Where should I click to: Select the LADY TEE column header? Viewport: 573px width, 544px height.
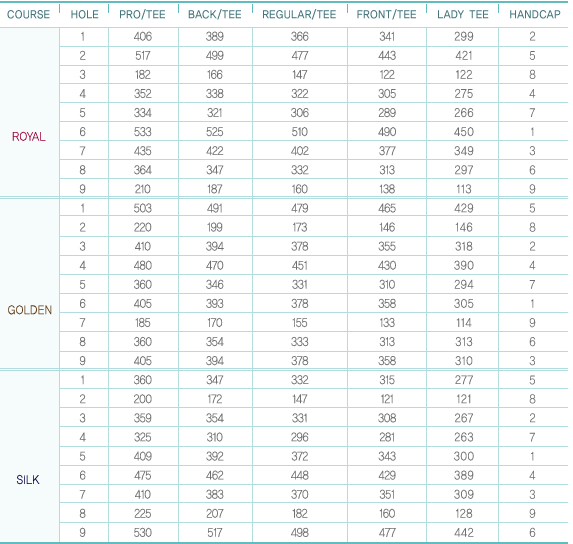(463, 14)
